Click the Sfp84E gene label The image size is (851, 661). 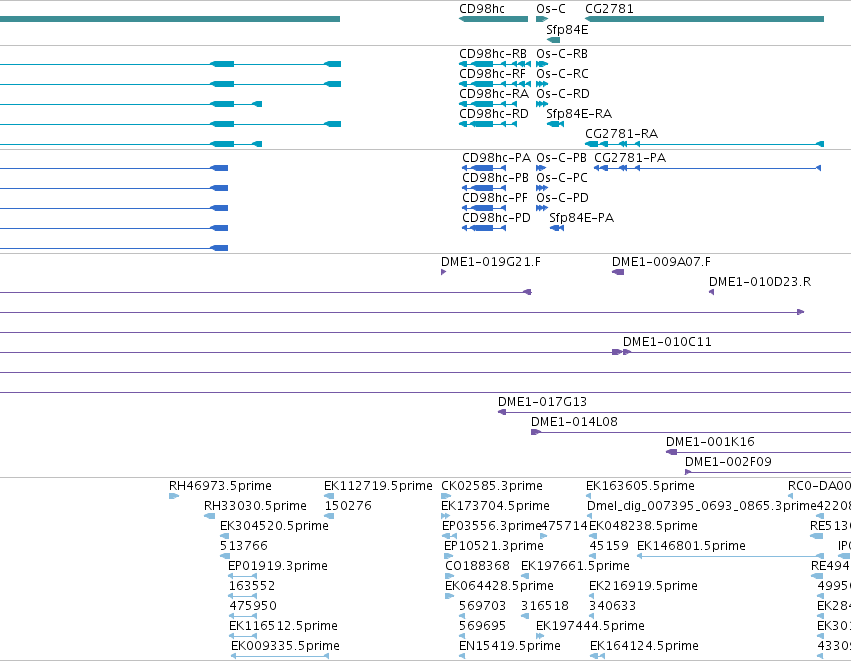click(567, 29)
